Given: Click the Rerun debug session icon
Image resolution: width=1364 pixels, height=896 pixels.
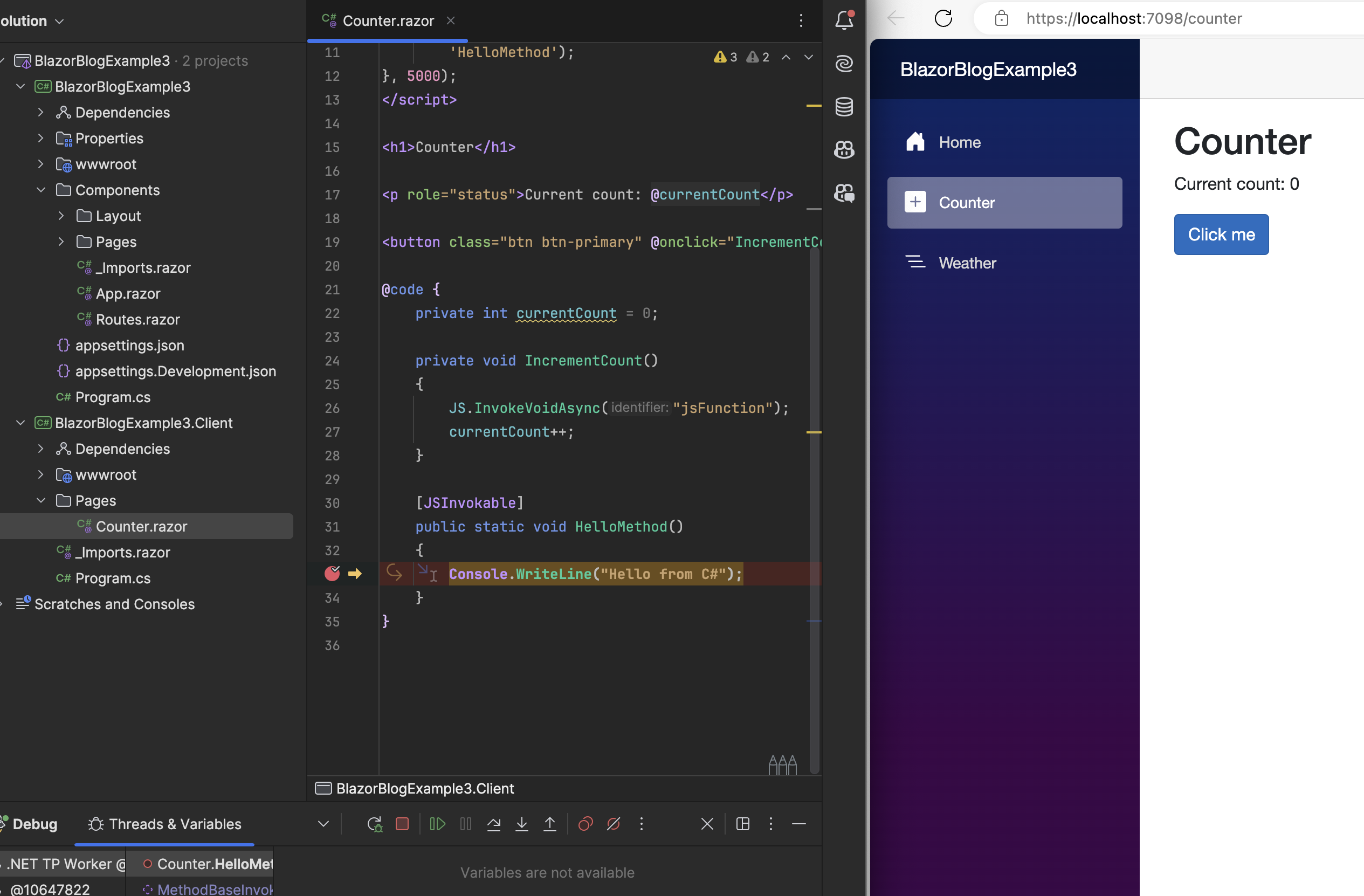Looking at the screenshot, I should click(x=374, y=824).
